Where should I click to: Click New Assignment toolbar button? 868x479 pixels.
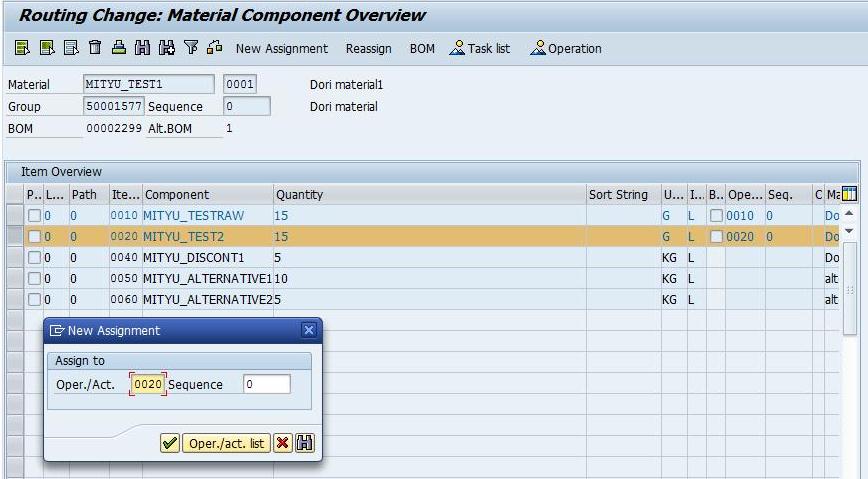[282, 49]
